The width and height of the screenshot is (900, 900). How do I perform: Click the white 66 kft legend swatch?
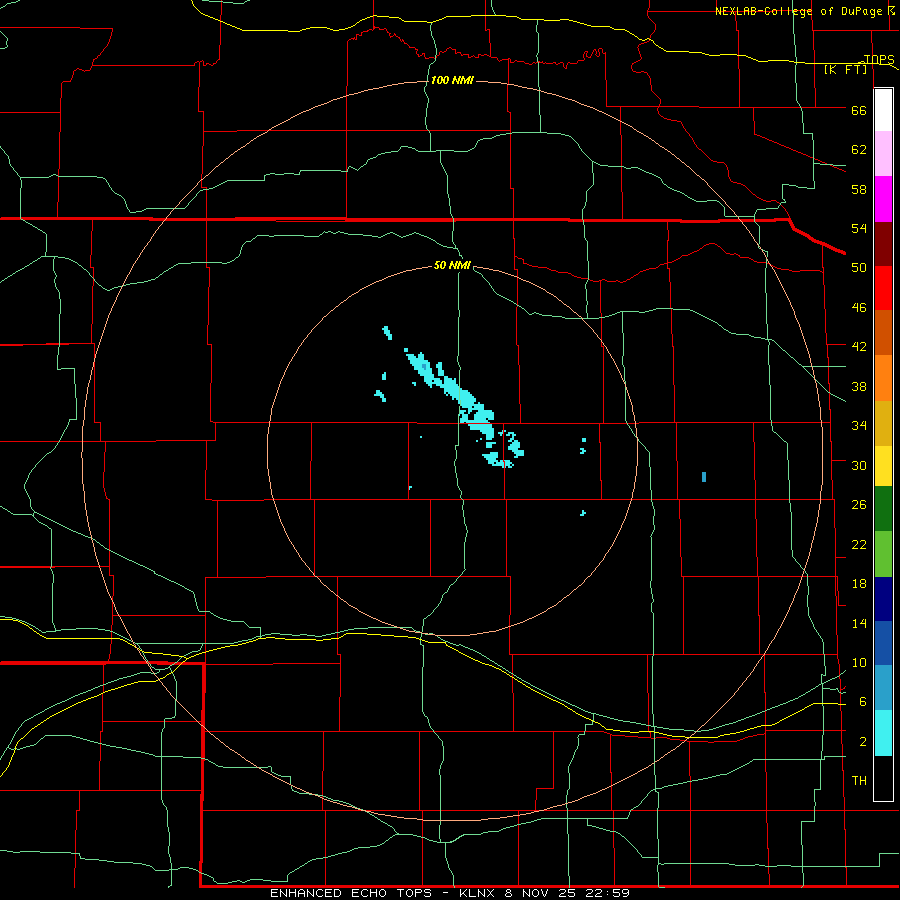883,110
